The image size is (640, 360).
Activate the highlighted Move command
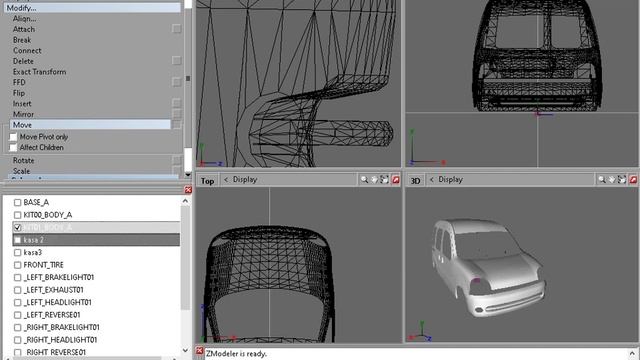coord(90,124)
